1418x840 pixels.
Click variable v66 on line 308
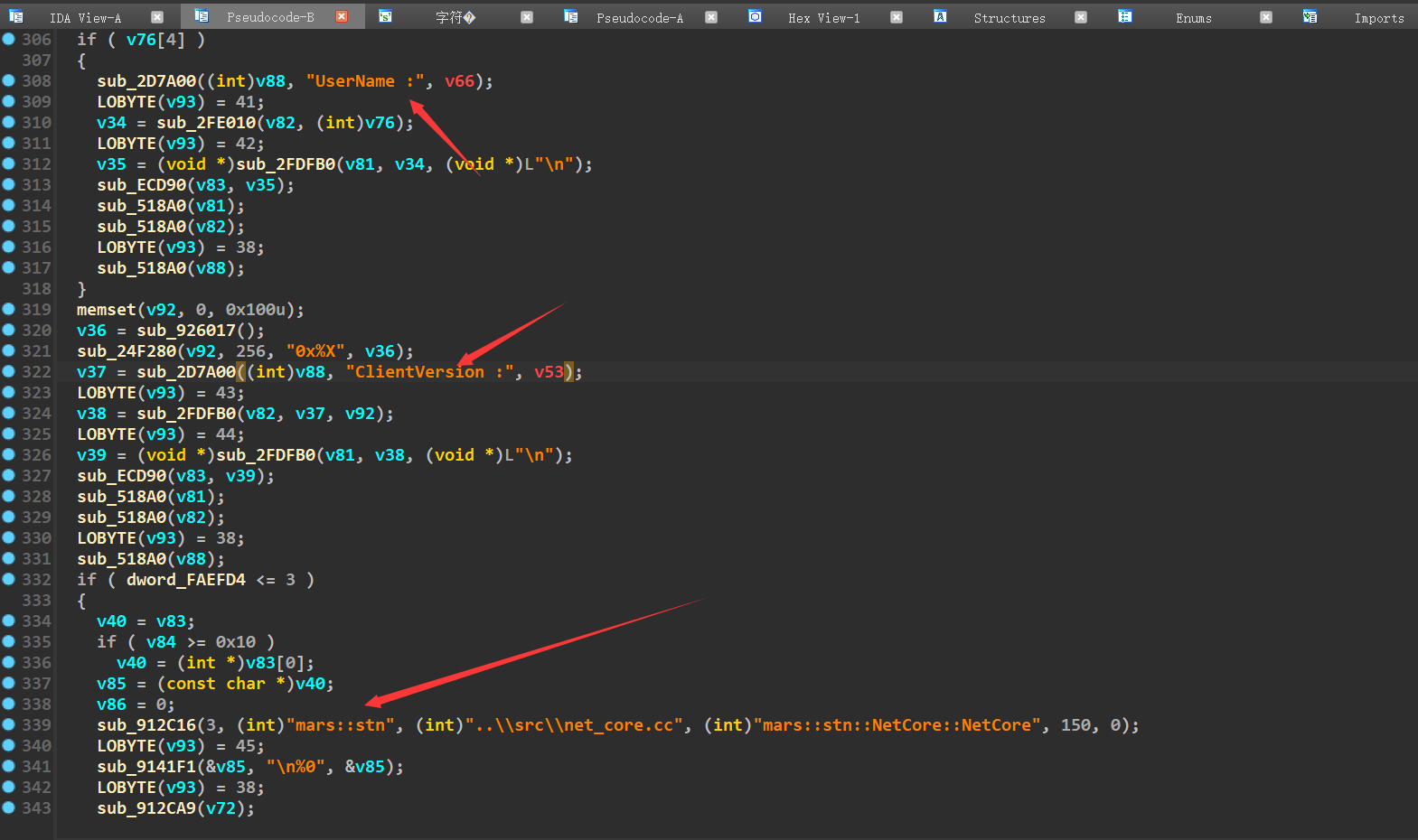(x=459, y=81)
